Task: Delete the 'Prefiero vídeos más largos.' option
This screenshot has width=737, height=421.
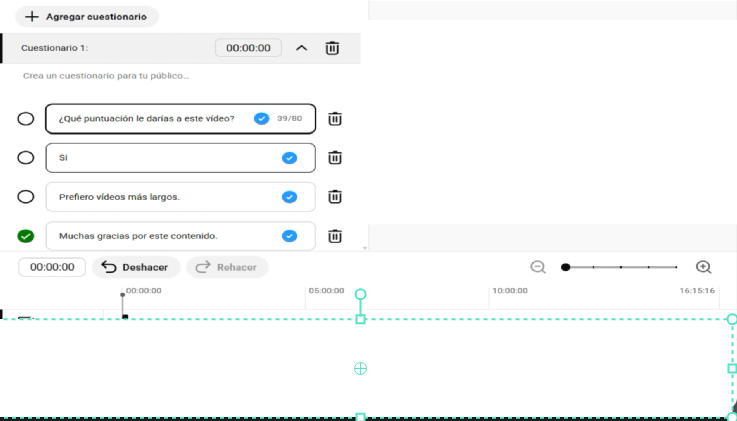Action: [335, 197]
